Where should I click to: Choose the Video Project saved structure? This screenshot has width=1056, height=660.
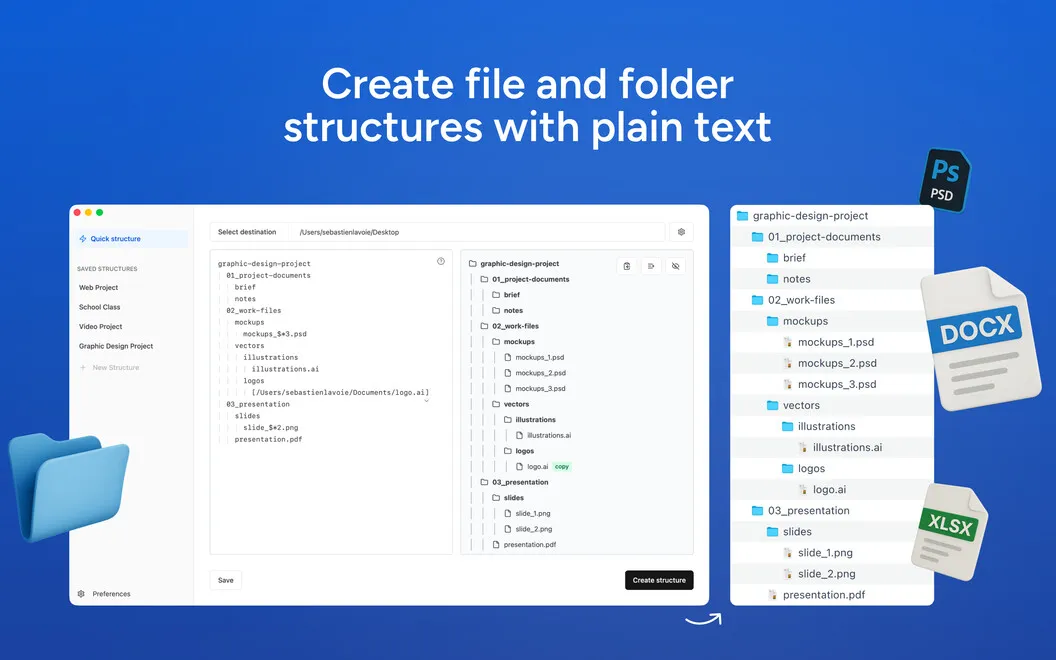click(x=100, y=327)
